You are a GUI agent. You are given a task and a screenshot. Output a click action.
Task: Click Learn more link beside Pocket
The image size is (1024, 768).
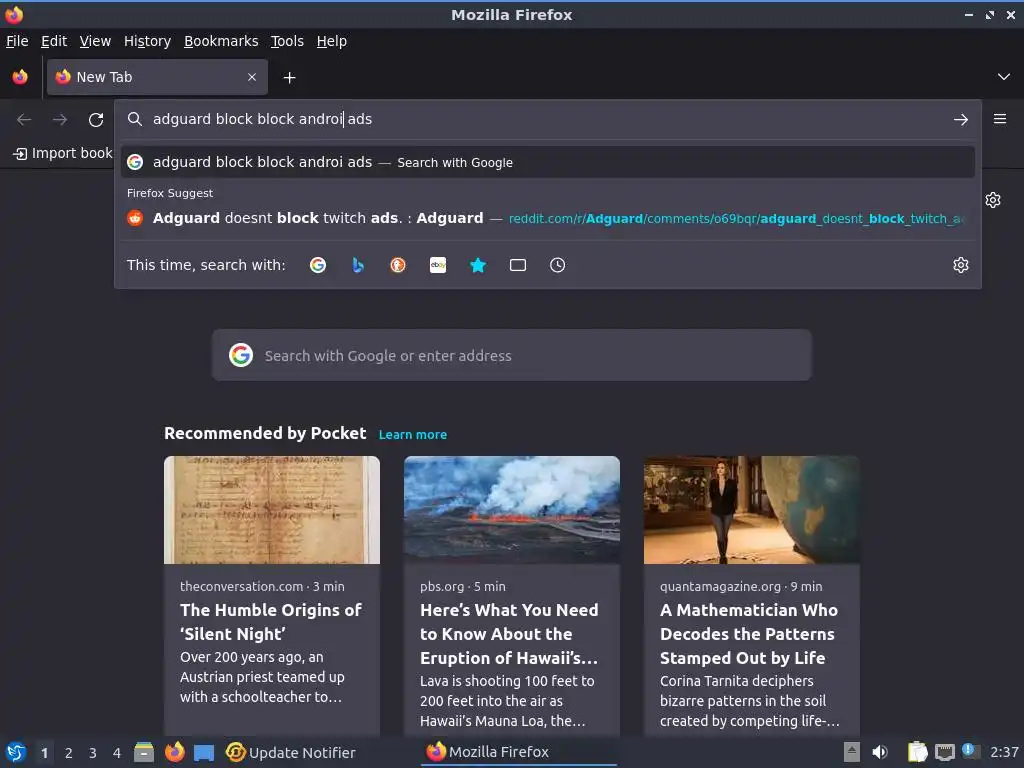tap(413, 434)
